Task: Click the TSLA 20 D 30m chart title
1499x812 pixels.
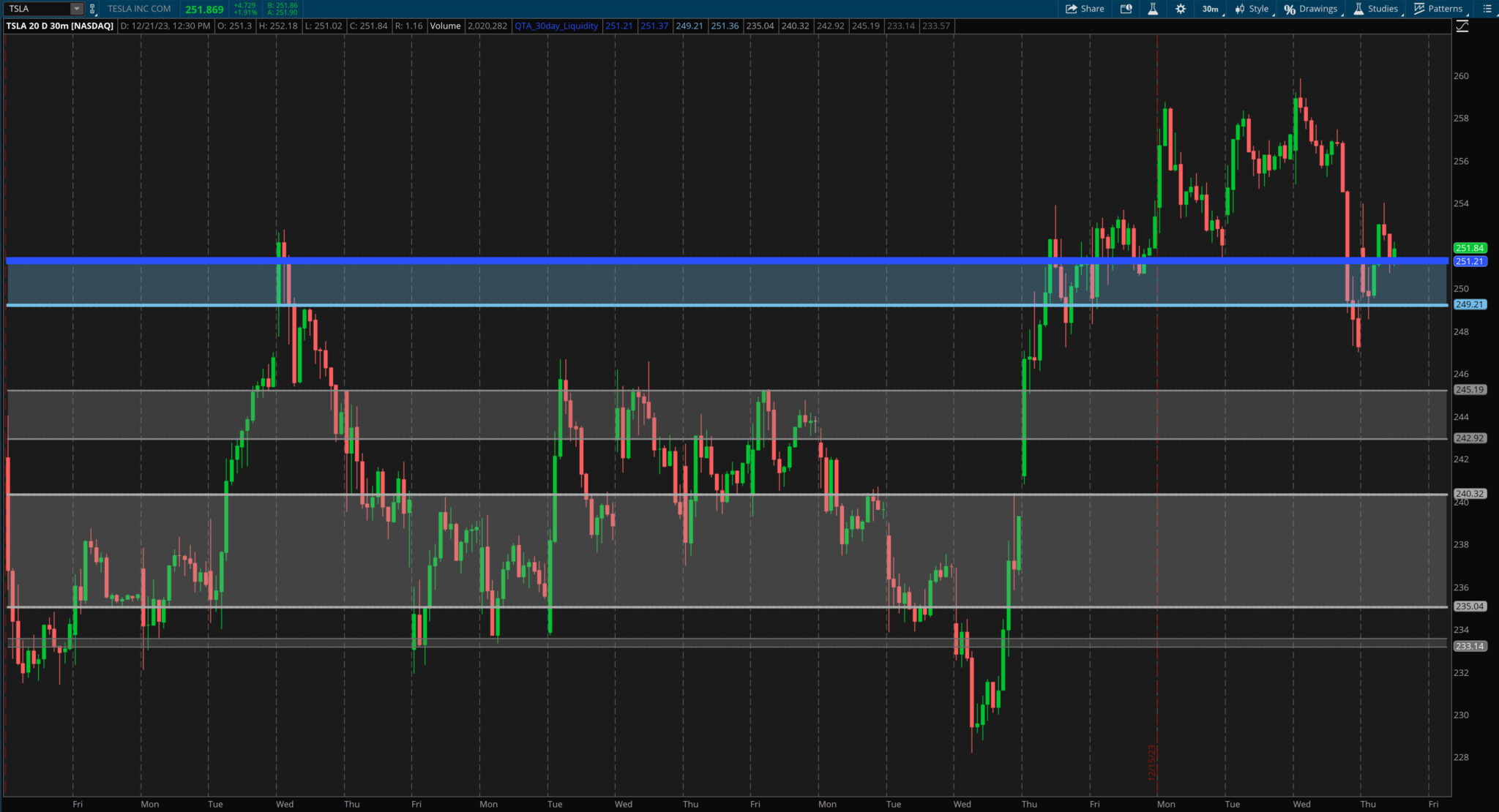Action: tap(60, 26)
